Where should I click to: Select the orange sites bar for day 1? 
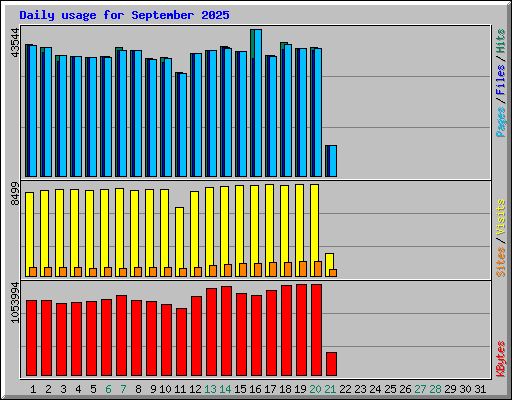click(33, 272)
